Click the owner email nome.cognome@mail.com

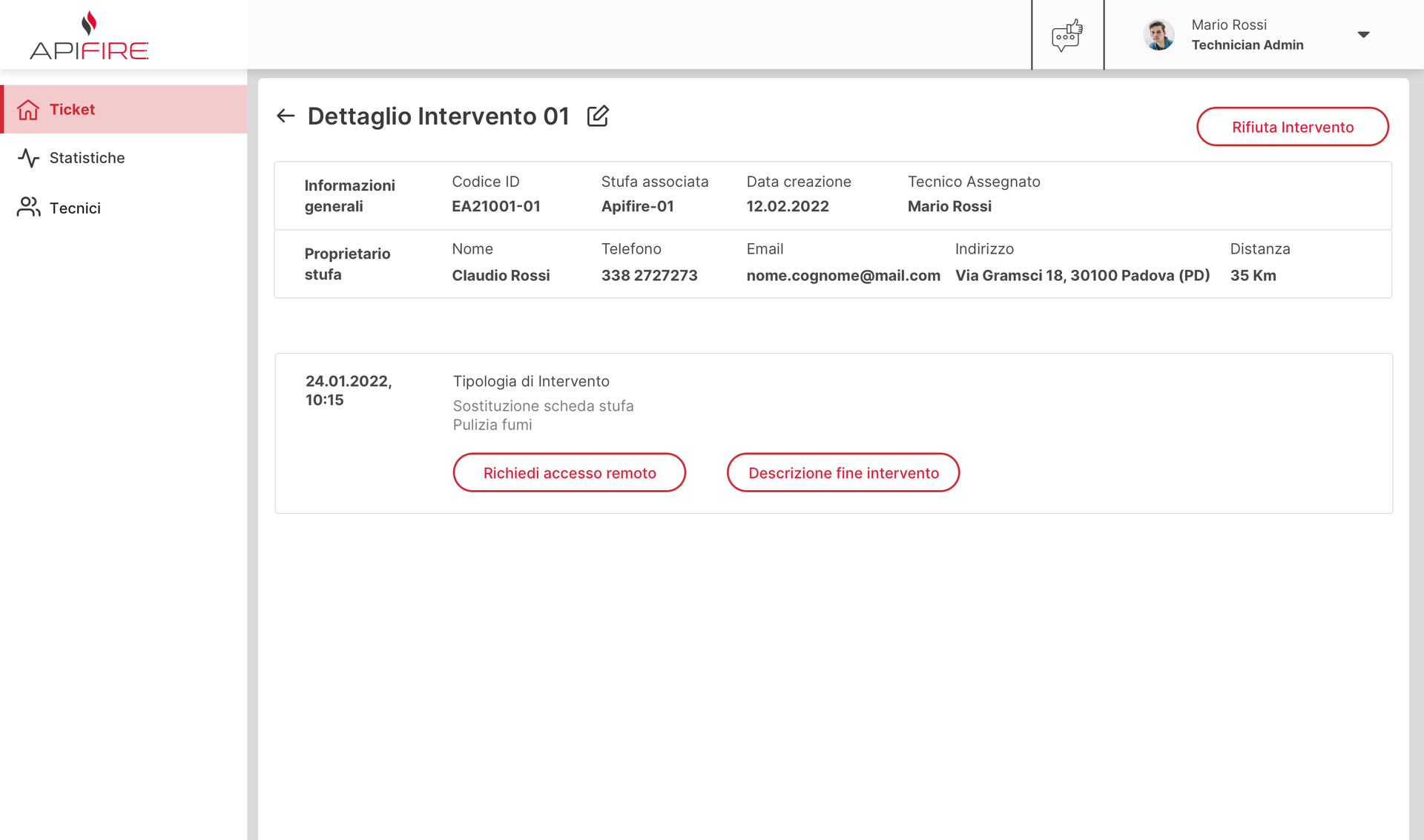[843, 276]
